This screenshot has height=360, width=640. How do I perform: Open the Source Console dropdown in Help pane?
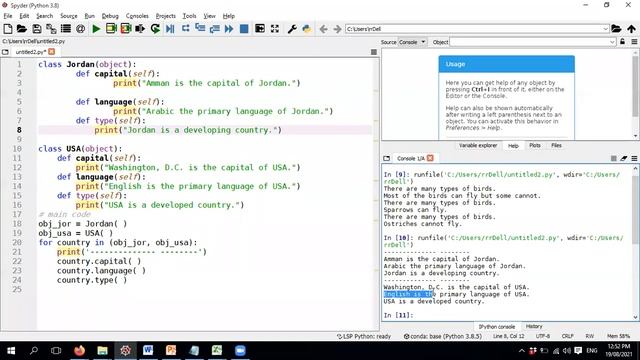click(x=412, y=42)
